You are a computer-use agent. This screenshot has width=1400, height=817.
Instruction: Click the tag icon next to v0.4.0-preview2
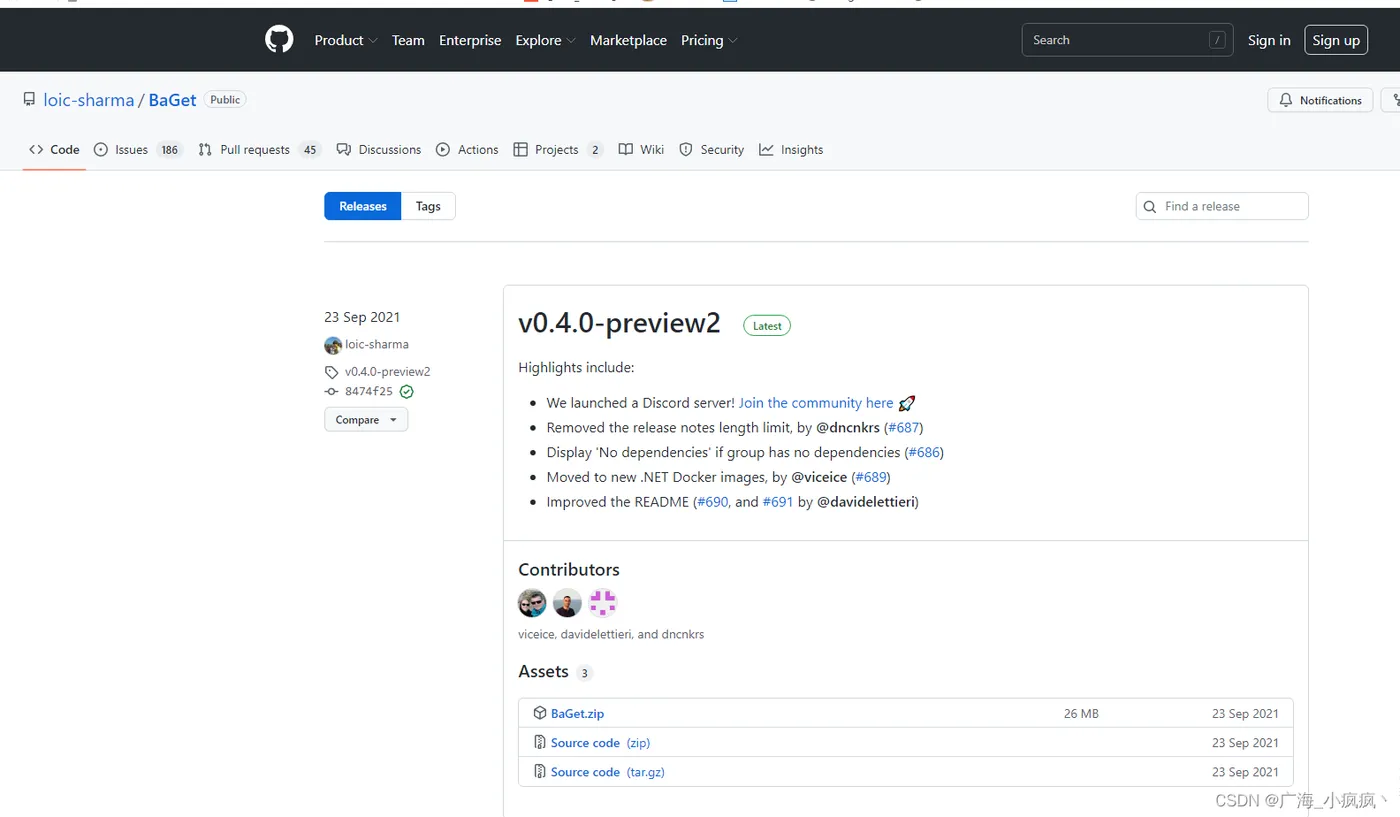click(332, 372)
